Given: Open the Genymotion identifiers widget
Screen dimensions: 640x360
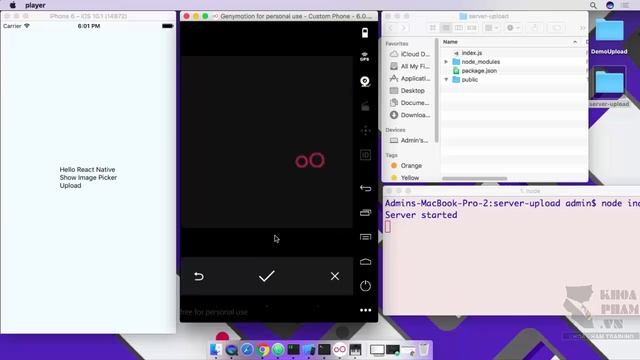Looking at the screenshot, I should coord(365,155).
